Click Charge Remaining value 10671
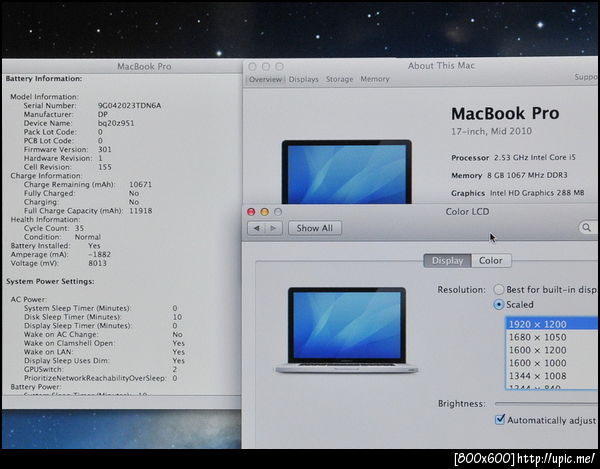Image resolution: width=600 pixels, height=469 pixels. [x=140, y=185]
